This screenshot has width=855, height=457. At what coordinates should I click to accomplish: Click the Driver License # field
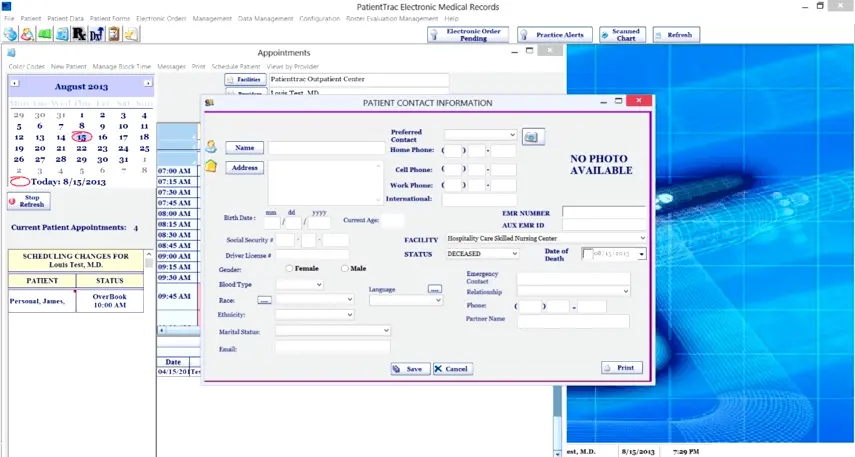[x=312, y=255]
